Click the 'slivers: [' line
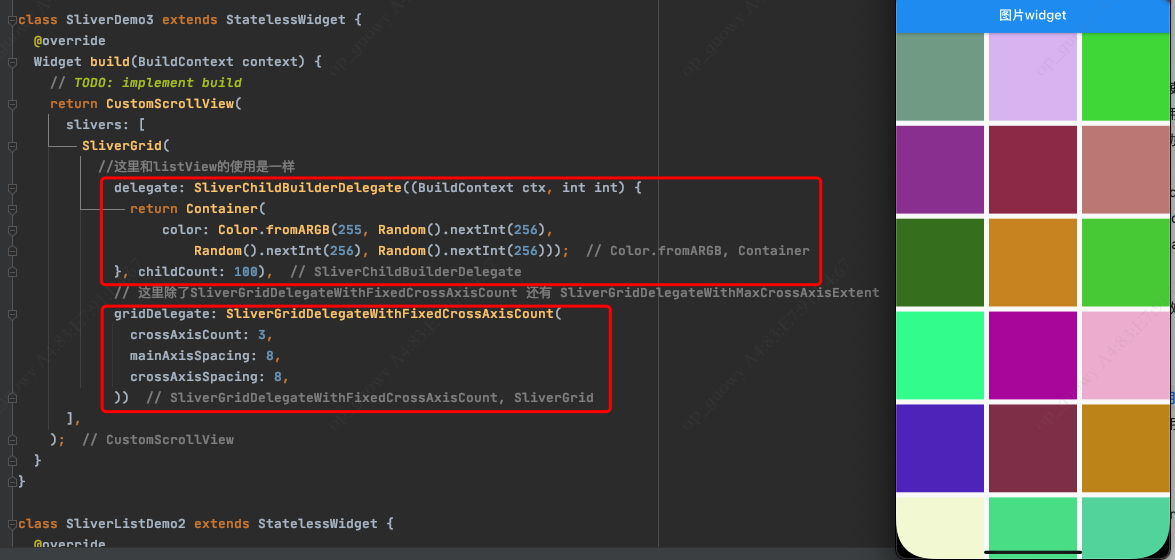Screen dimensions: 1175x560 [x=106, y=124]
